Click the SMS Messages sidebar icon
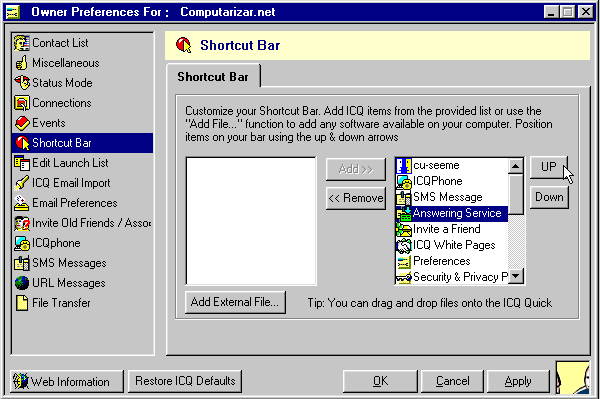The image size is (600, 399). point(21,263)
